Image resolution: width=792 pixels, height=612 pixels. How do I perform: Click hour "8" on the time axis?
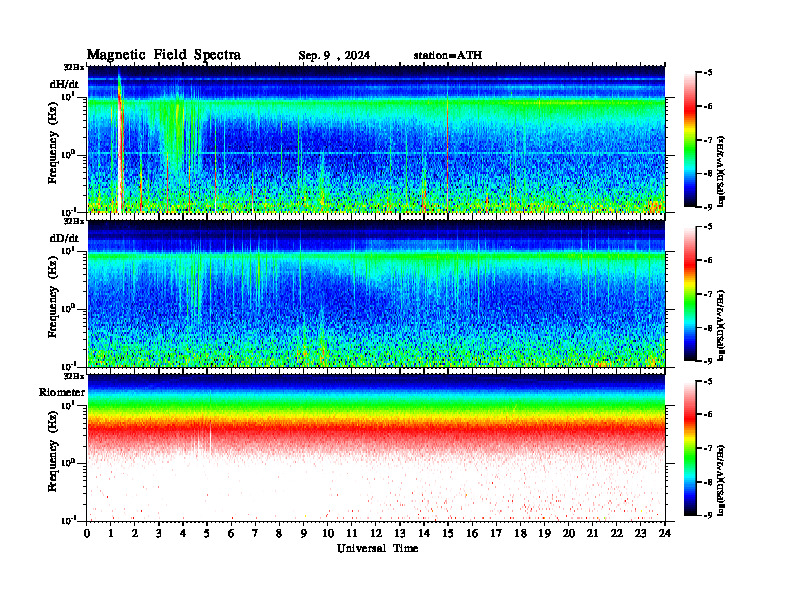point(279,534)
